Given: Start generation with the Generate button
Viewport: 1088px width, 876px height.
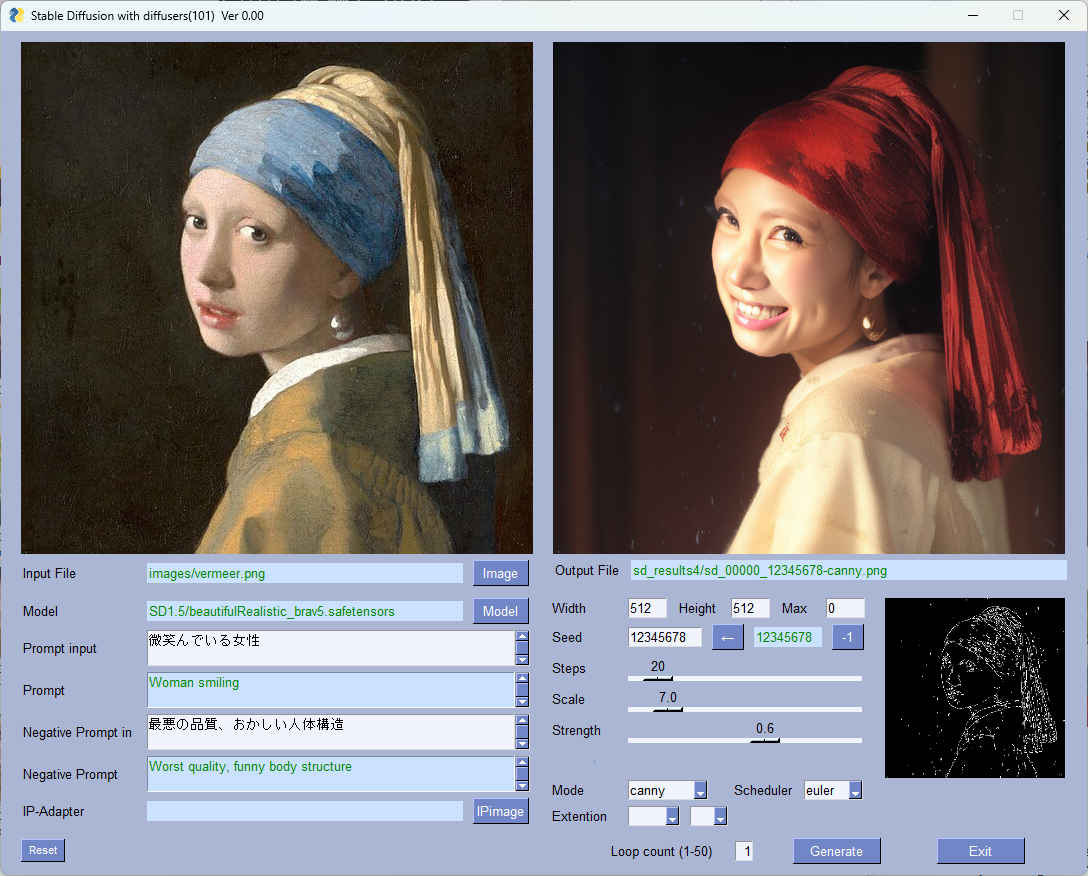Looking at the screenshot, I should click(836, 851).
